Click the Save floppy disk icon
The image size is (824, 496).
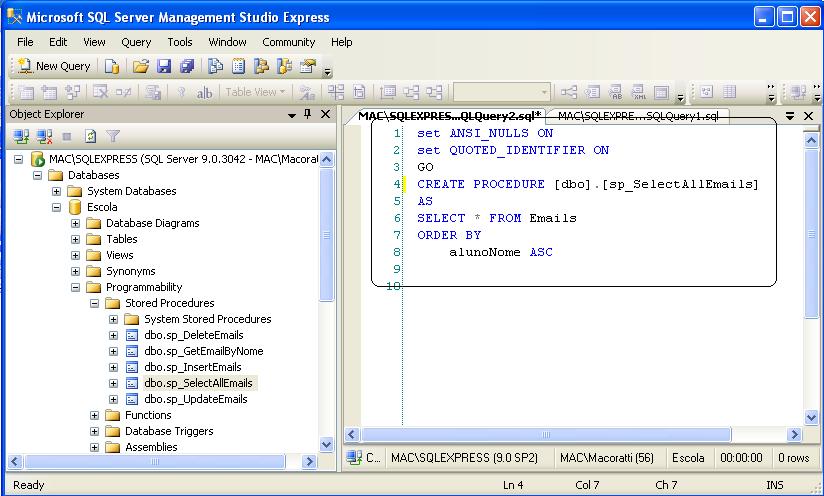[x=164, y=66]
